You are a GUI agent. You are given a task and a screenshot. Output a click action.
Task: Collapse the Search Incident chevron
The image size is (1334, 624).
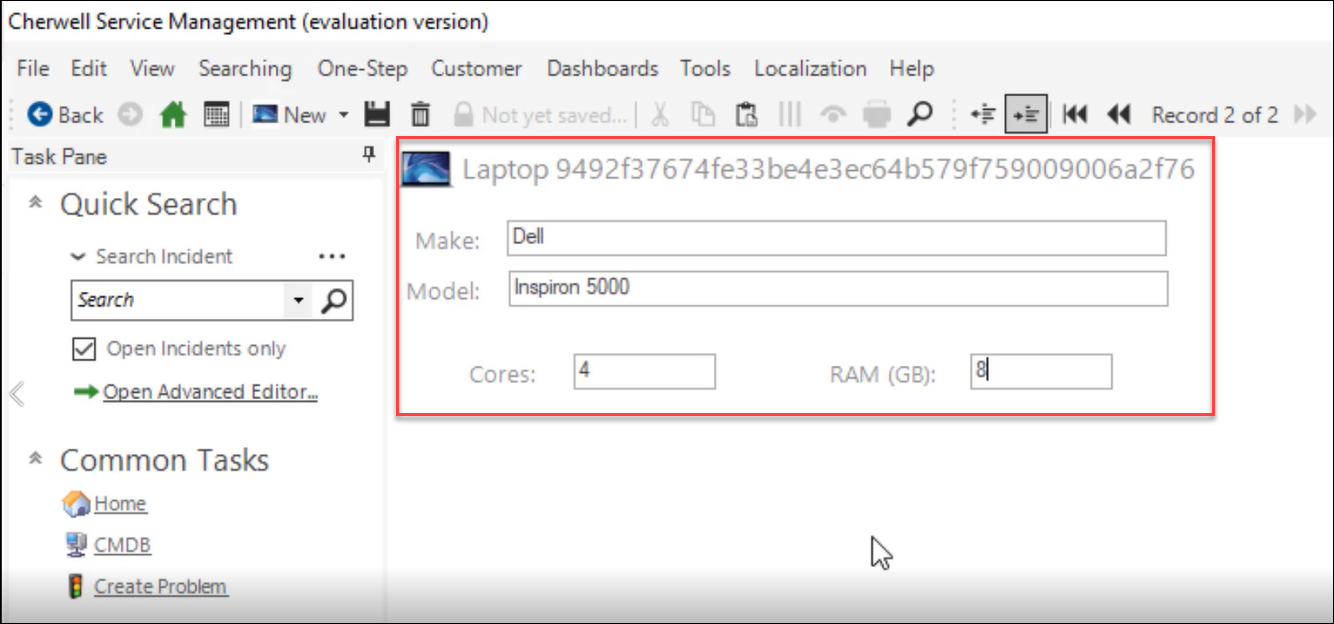pos(78,257)
